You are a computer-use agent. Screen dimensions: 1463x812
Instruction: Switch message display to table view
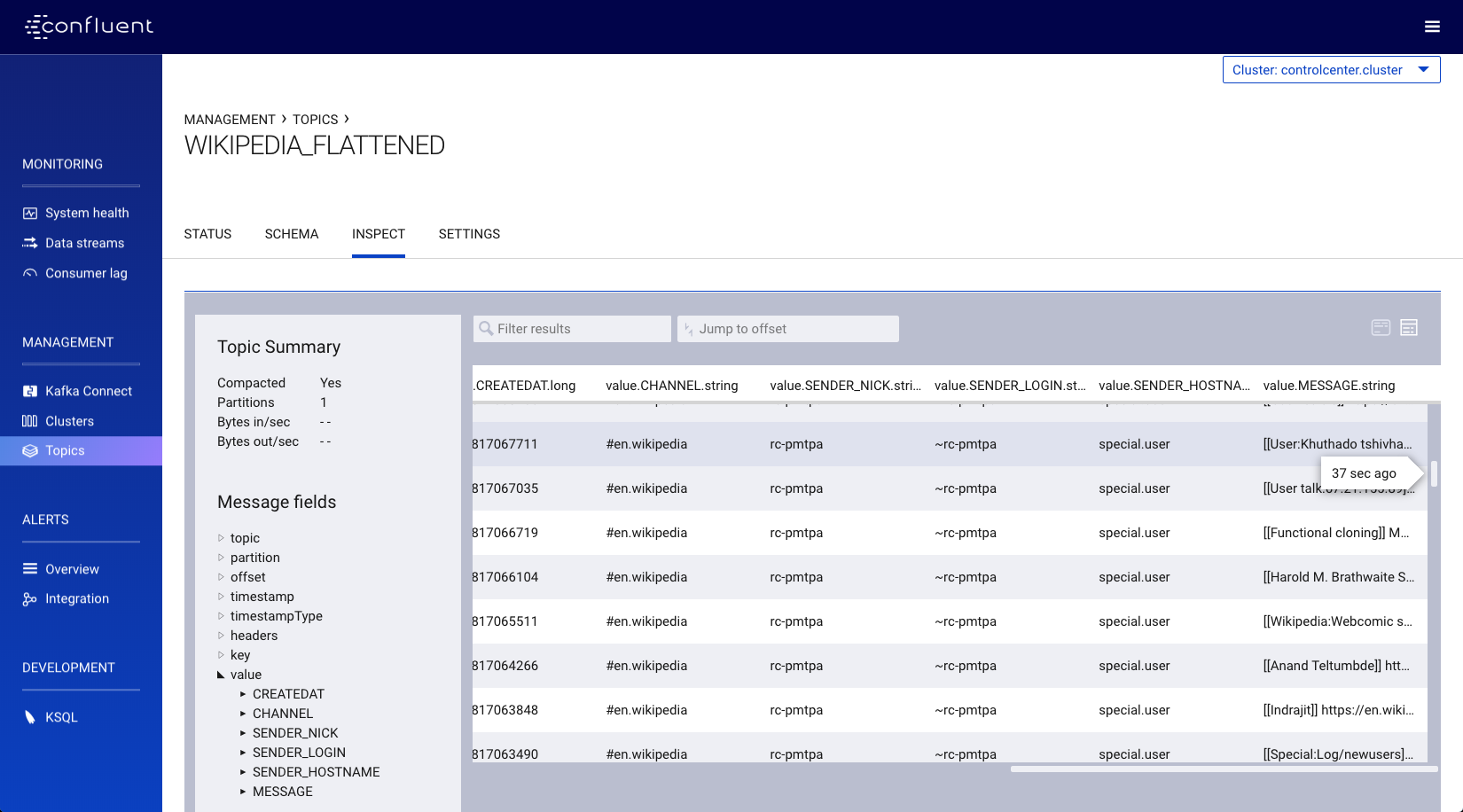click(x=1410, y=327)
